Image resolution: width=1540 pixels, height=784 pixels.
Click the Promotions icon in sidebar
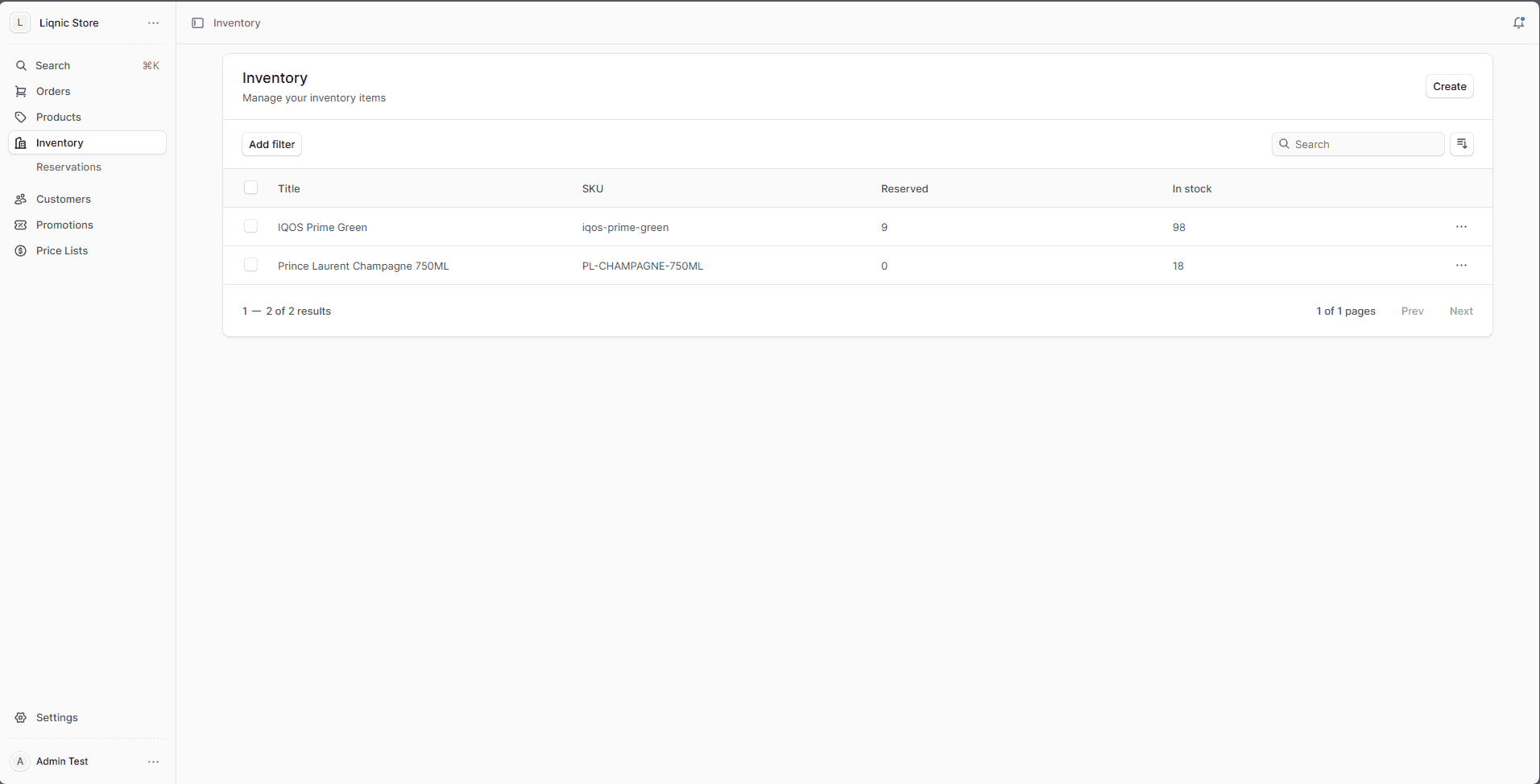(x=21, y=225)
